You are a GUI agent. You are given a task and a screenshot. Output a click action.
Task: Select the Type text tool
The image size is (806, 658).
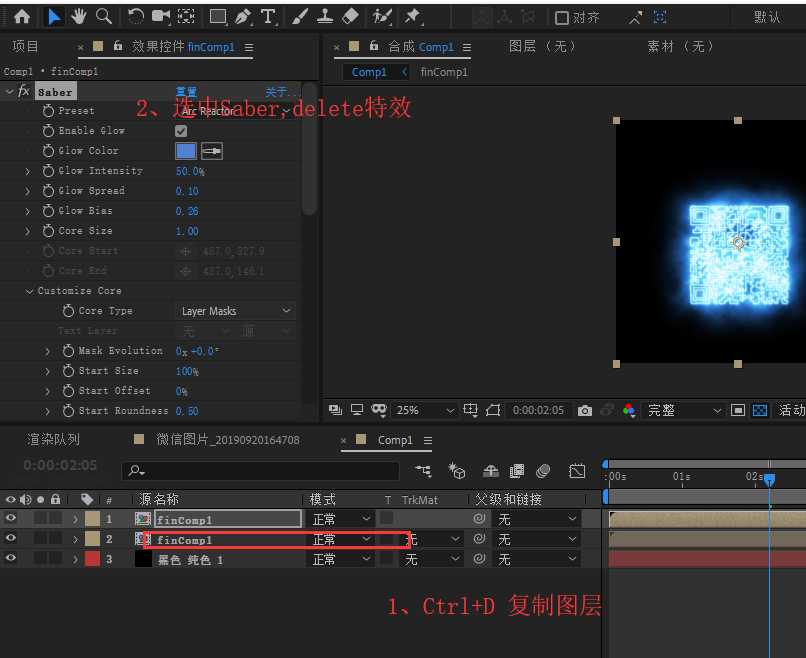click(x=268, y=17)
